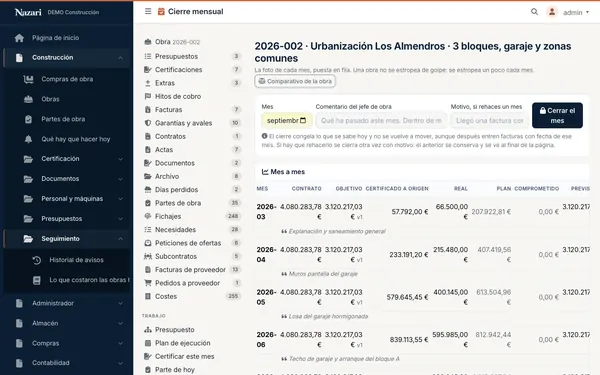This screenshot has height=375, width=600.
Task: Click the Garantías y avales shield icon
Action: click(148, 123)
